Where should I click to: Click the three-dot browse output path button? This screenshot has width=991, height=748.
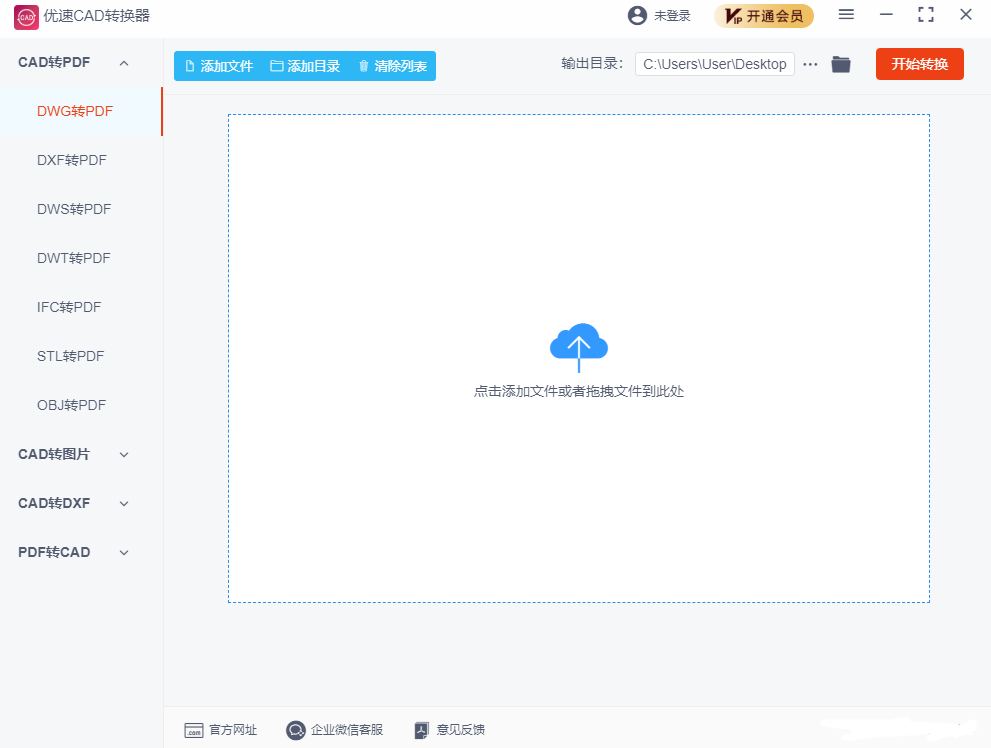coord(810,64)
